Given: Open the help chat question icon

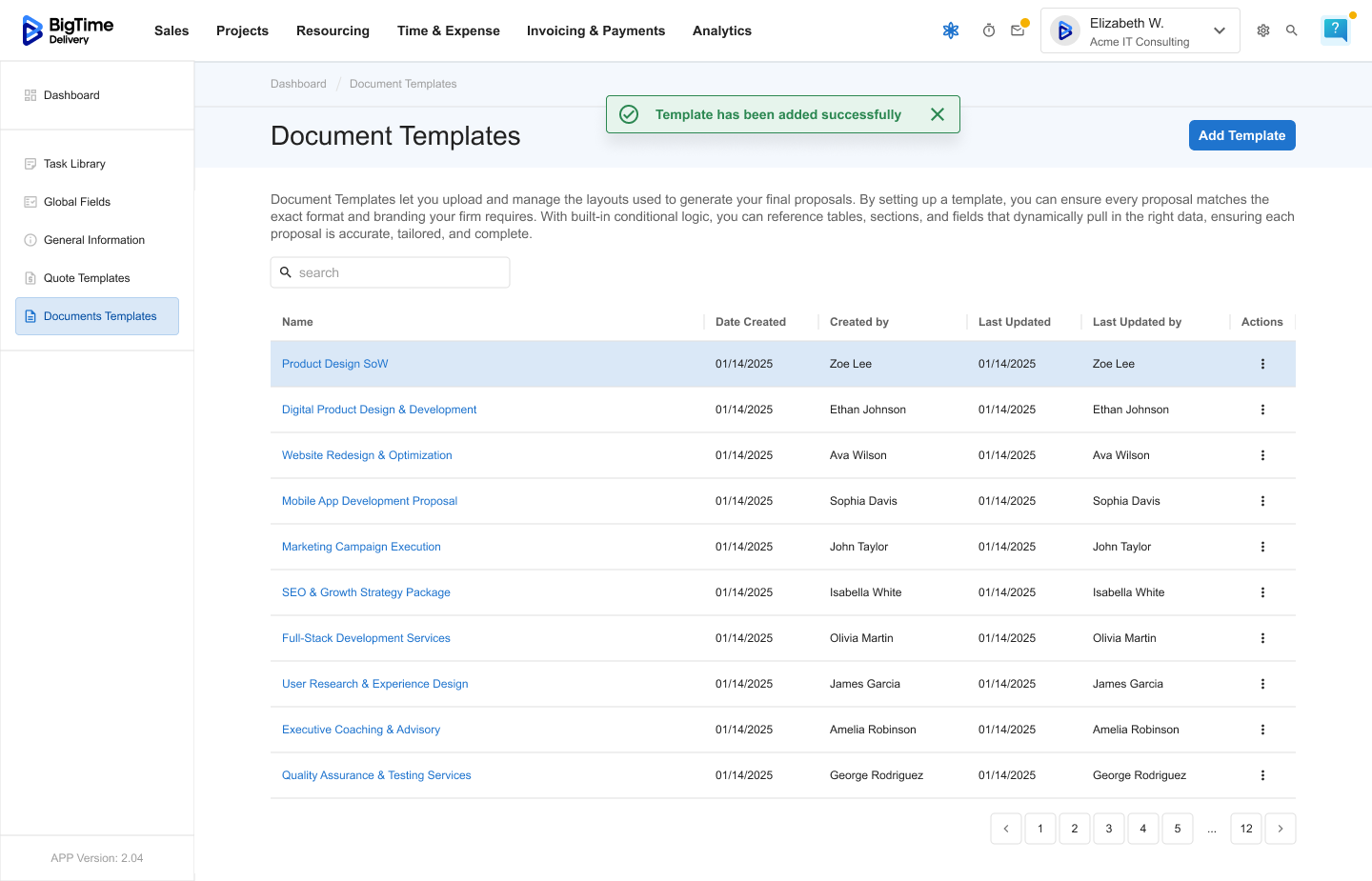Looking at the screenshot, I should 1336,30.
